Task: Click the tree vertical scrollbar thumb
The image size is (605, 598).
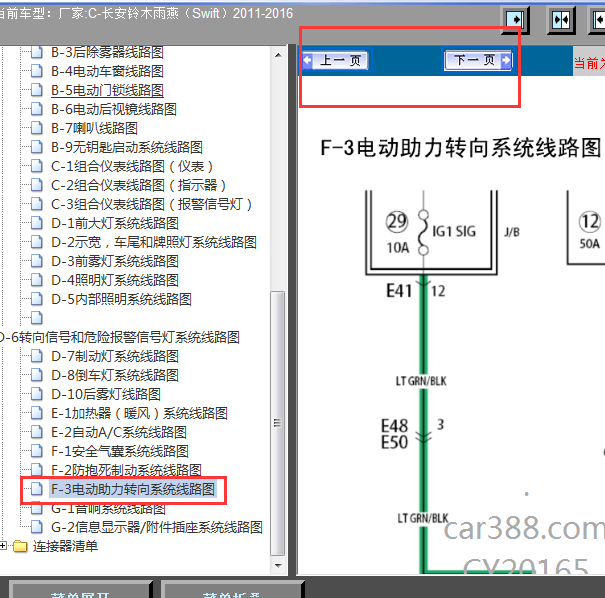Action: point(278,423)
